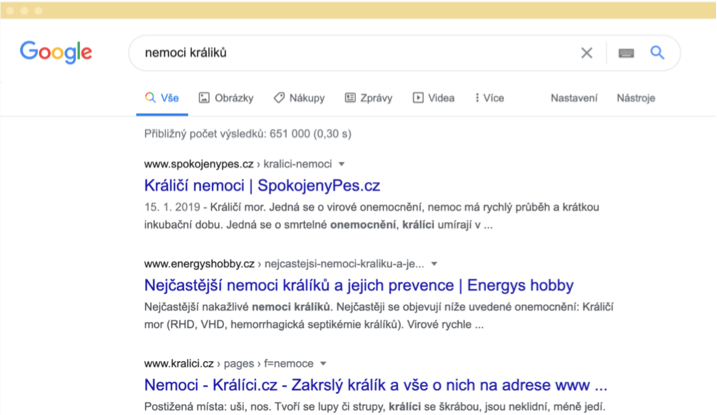
Task: Click the Google logo
Action: 56,52
